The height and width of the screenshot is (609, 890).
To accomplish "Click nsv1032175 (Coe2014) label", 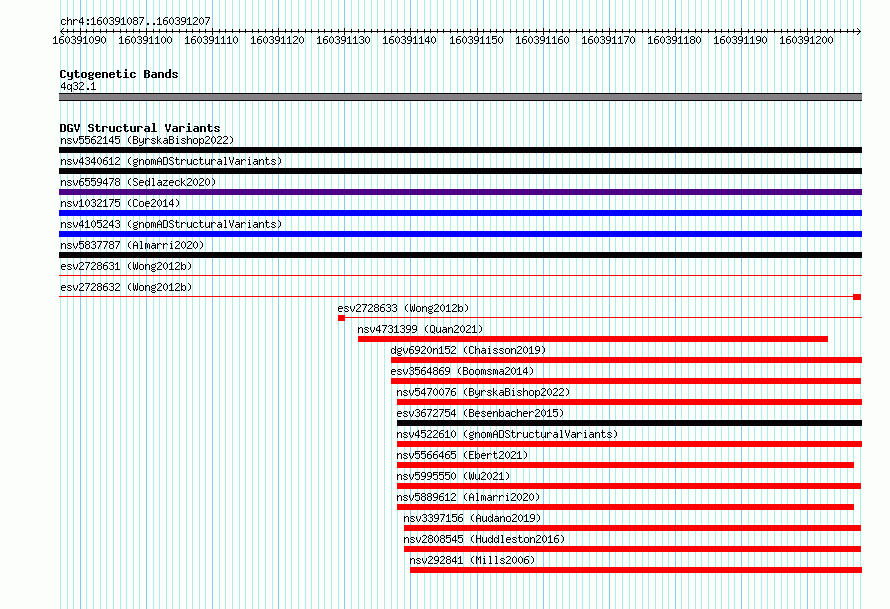I will [120, 203].
